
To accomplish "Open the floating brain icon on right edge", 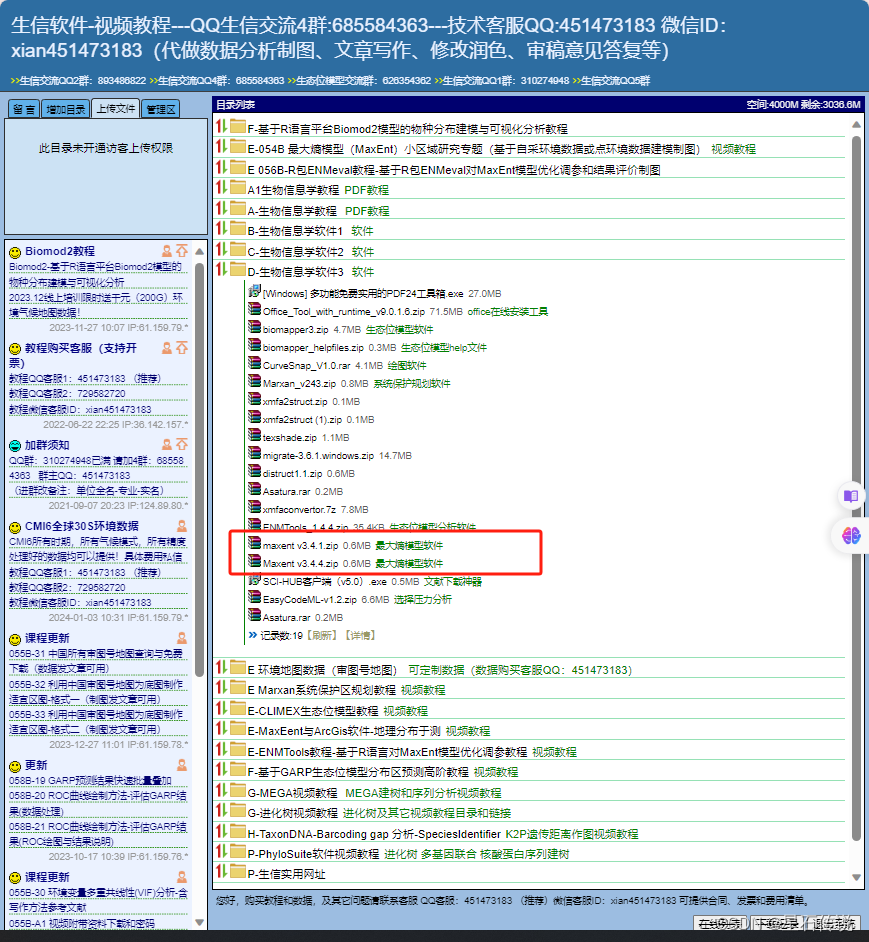I will point(851,535).
